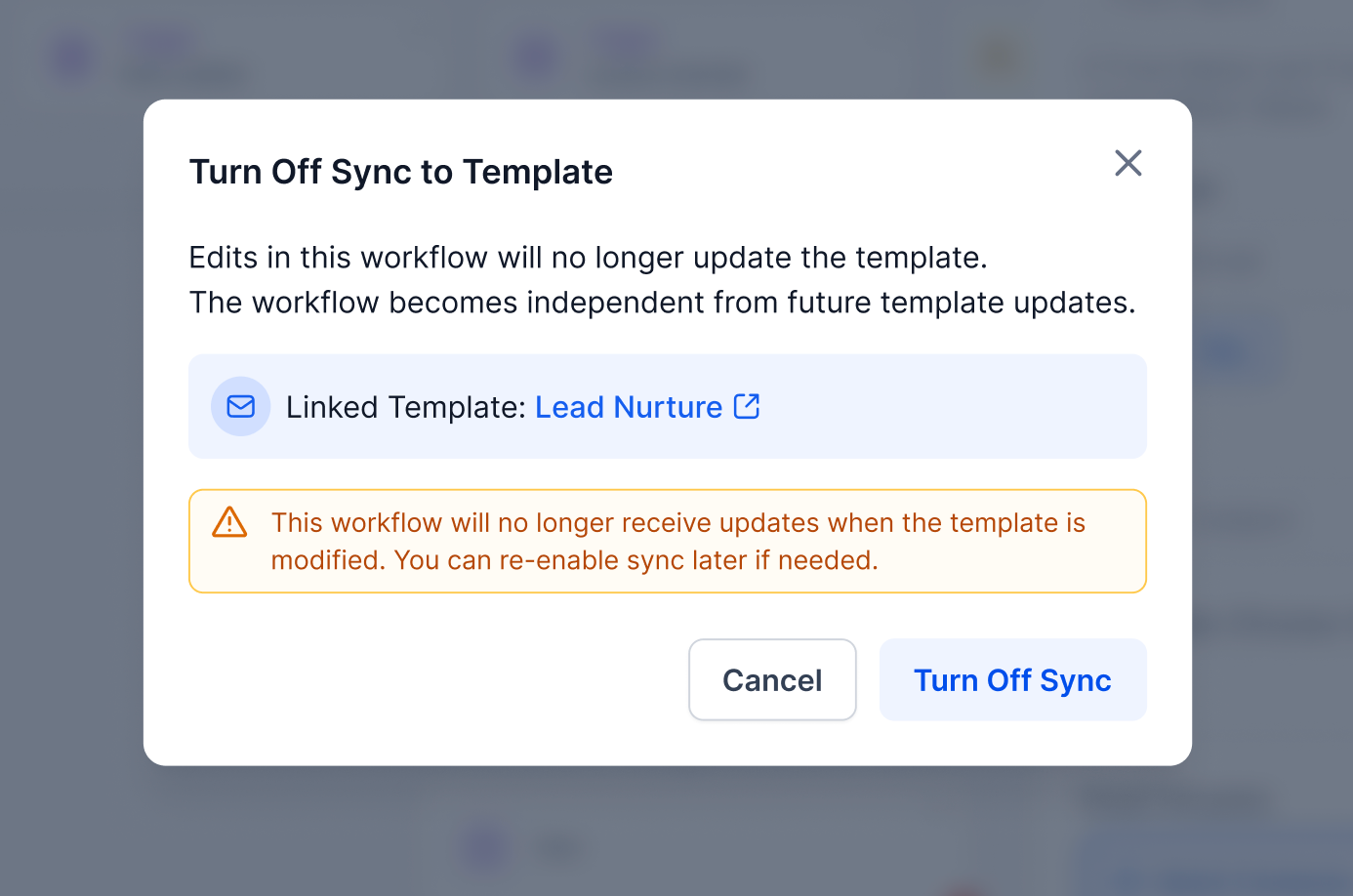This screenshot has height=896, width=1353.
Task: Click the orange warning triangle icon
Action: pos(229,522)
